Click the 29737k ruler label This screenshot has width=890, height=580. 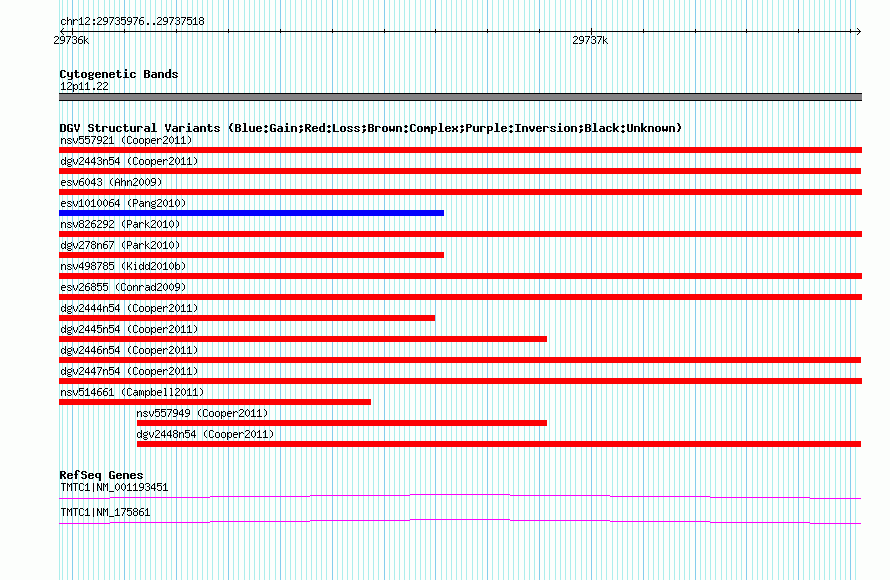point(590,40)
